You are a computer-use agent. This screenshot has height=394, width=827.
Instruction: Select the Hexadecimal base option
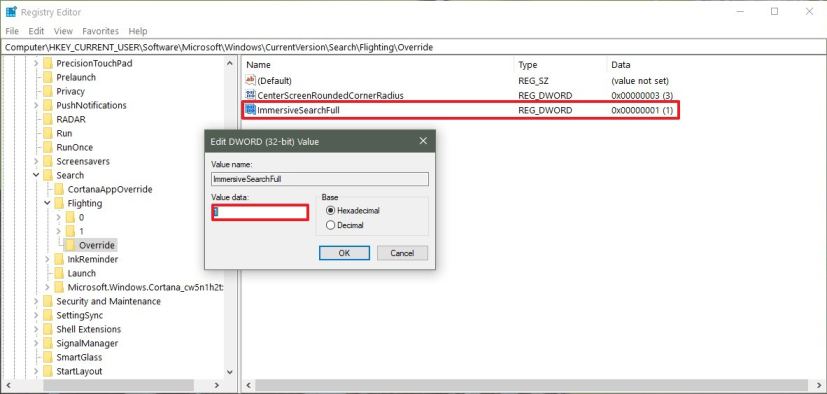pos(331,210)
